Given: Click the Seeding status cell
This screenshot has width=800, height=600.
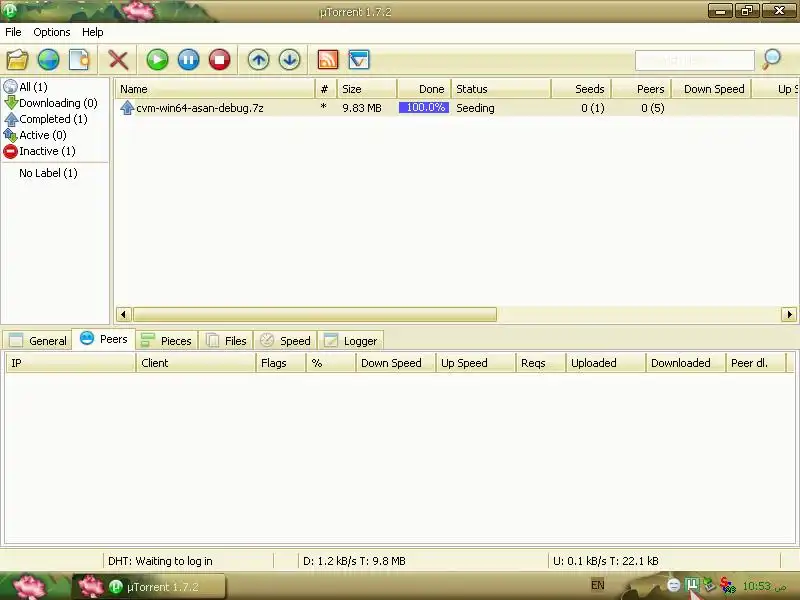Looking at the screenshot, I should 475,108.
